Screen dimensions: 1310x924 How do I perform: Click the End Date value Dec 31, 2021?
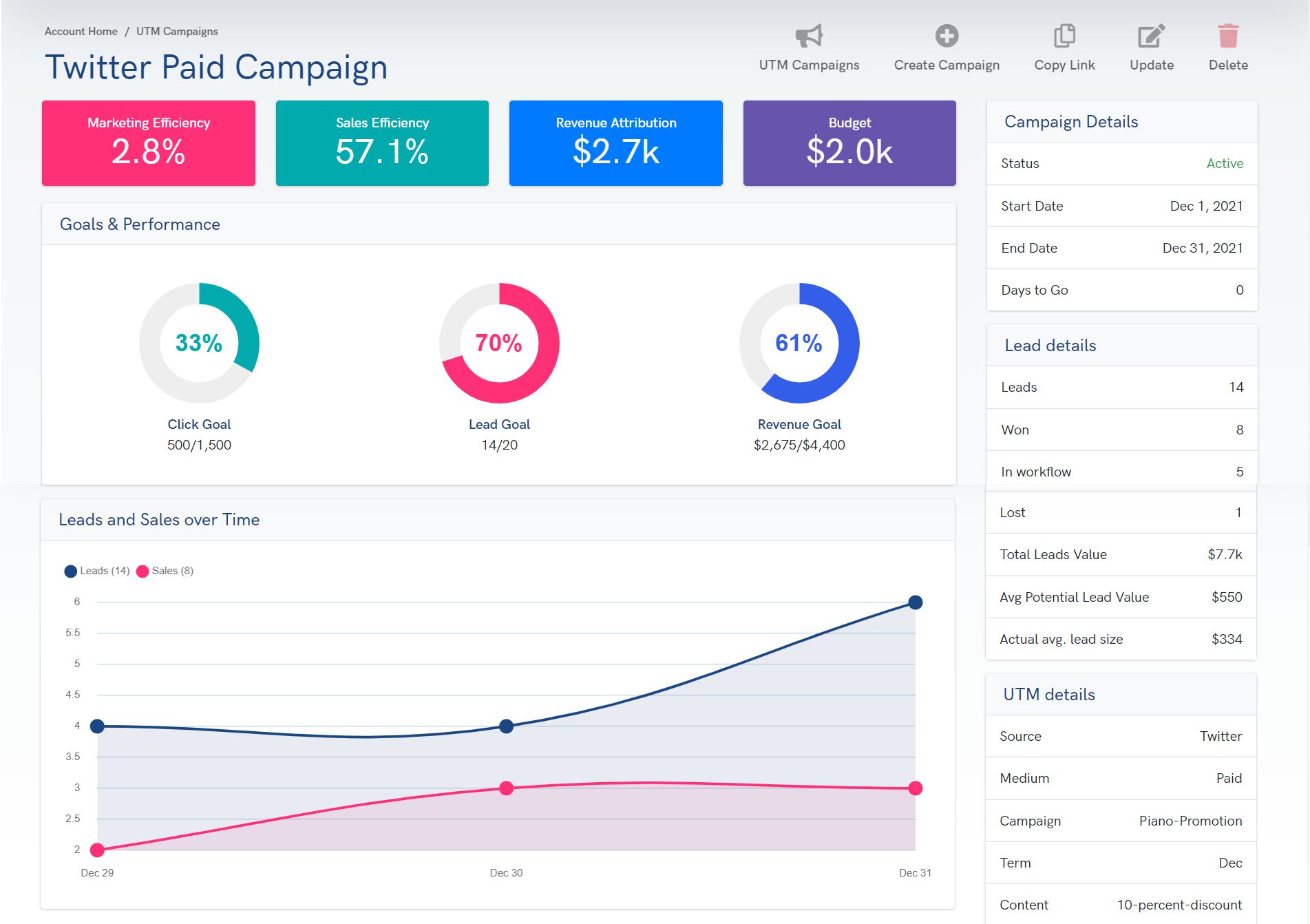1203,248
